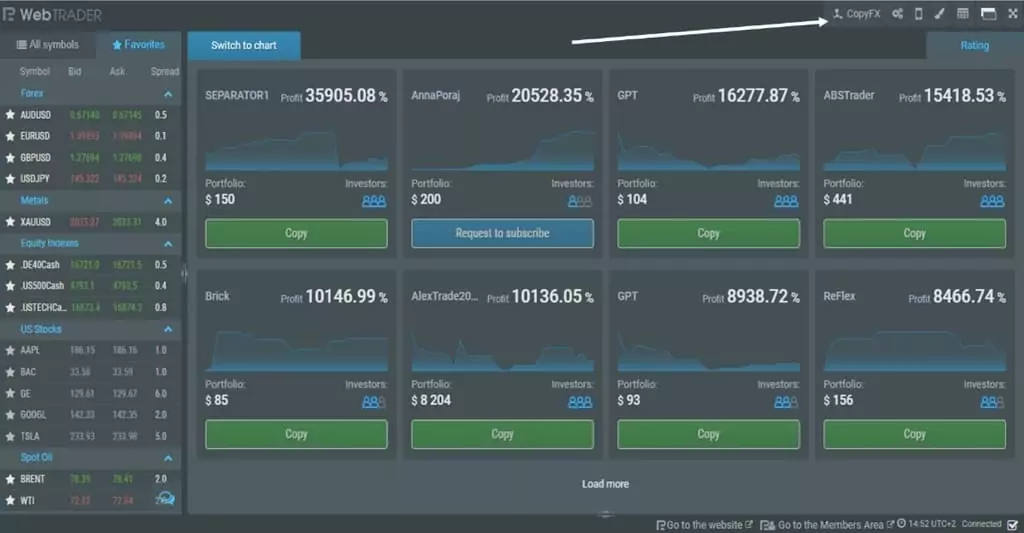The image size is (1024, 533).
Task: Request to subscribe to AnnaPoraj
Action: coord(502,233)
